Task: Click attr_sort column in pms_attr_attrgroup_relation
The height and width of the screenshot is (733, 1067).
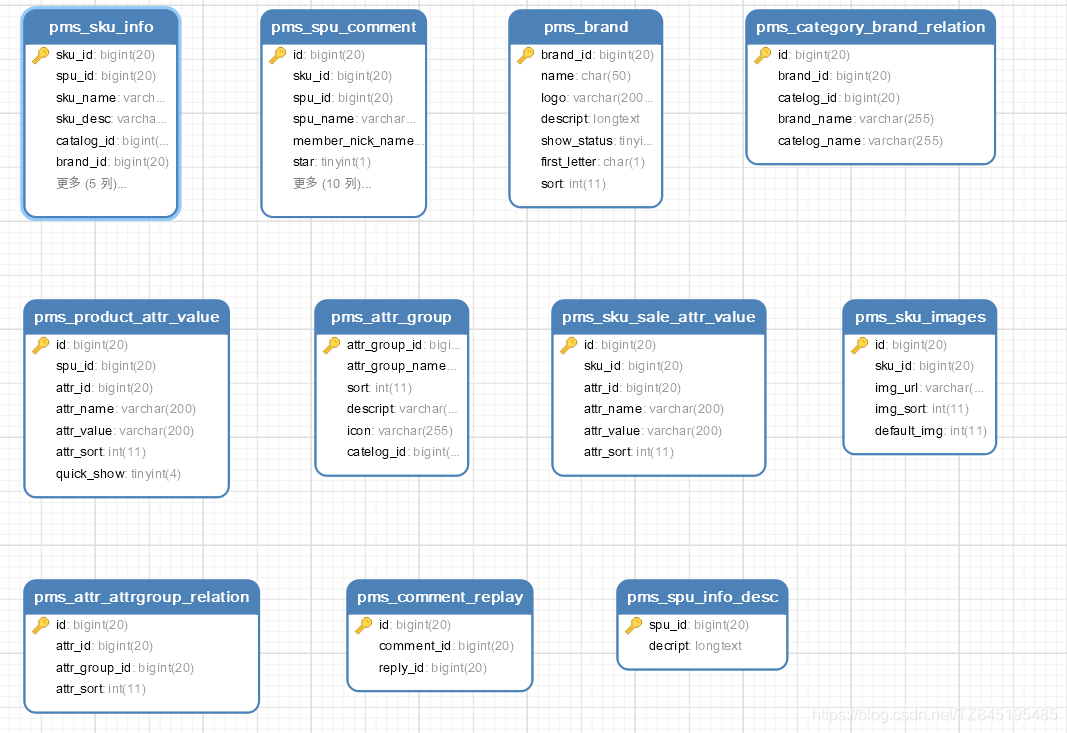Action: click(x=101, y=689)
